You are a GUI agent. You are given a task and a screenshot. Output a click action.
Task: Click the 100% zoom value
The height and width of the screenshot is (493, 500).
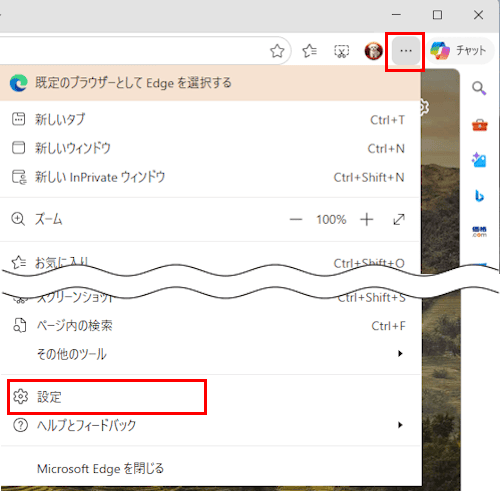point(331,220)
